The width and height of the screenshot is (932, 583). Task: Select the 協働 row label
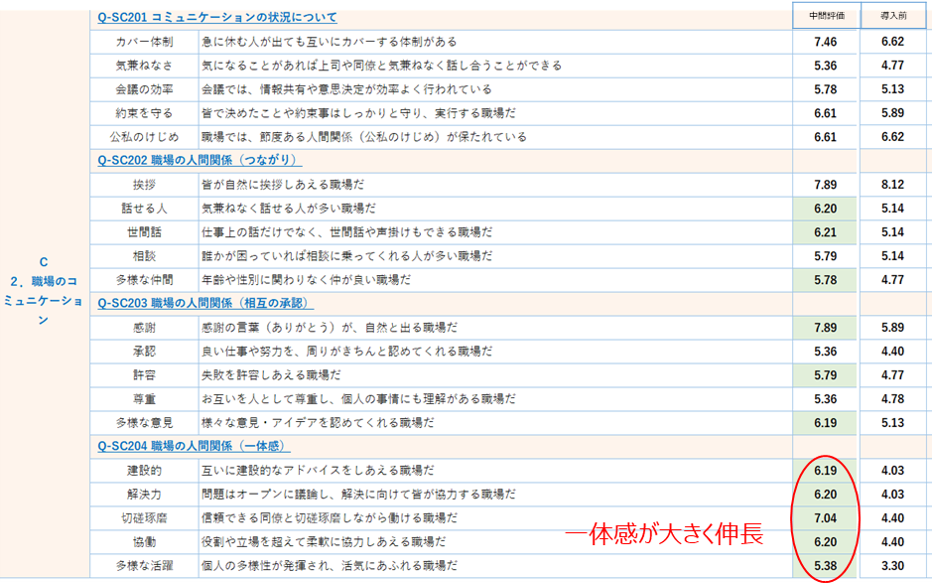144,542
